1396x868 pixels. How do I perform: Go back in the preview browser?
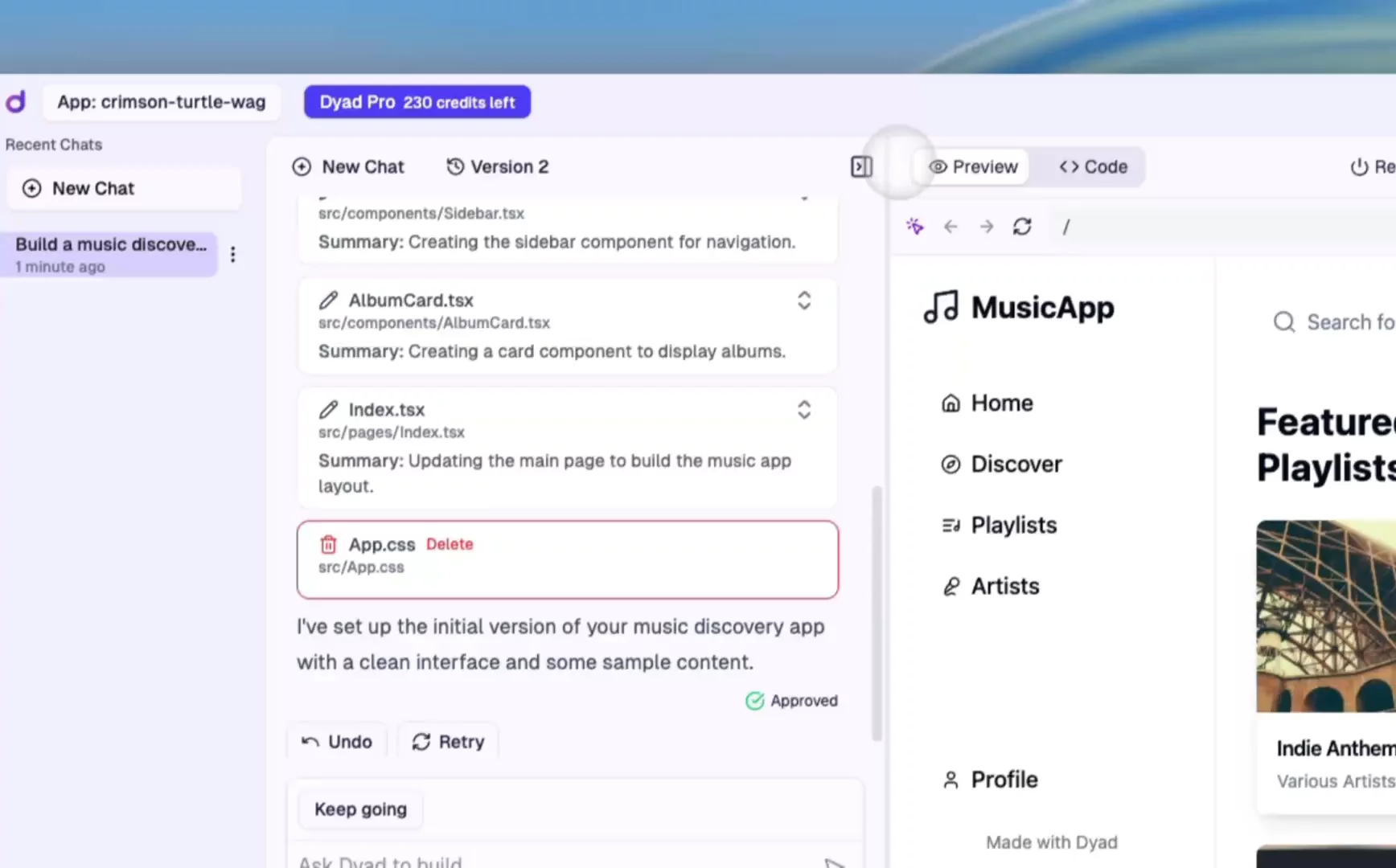[x=951, y=227]
